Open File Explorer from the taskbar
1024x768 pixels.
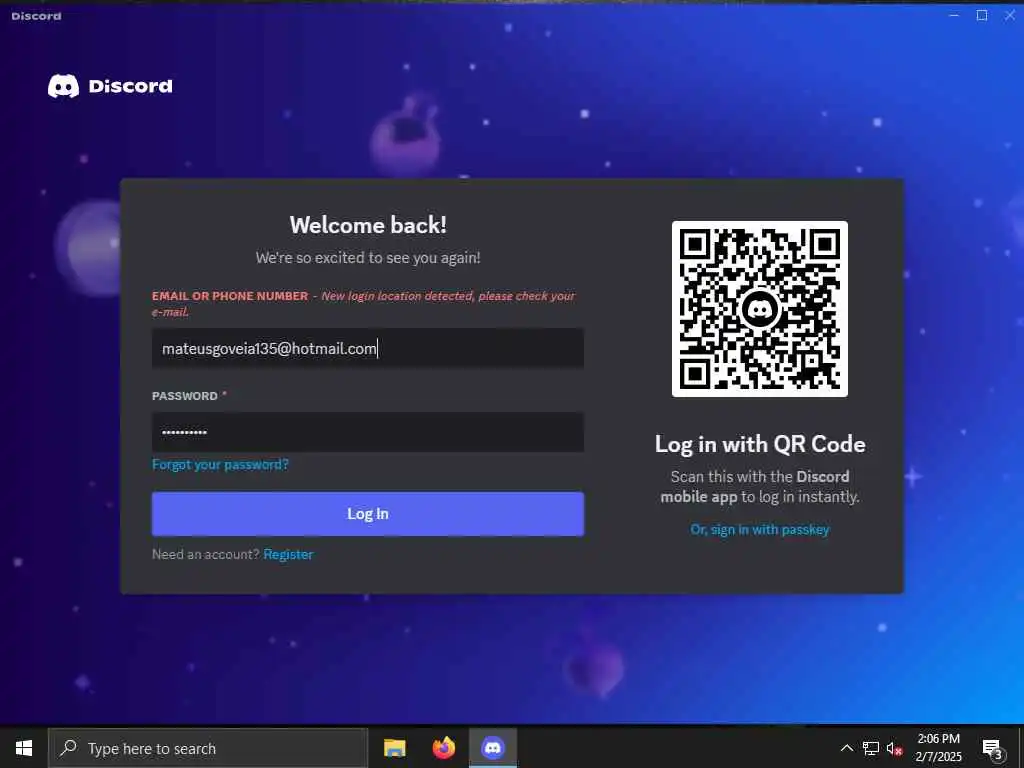click(x=394, y=748)
